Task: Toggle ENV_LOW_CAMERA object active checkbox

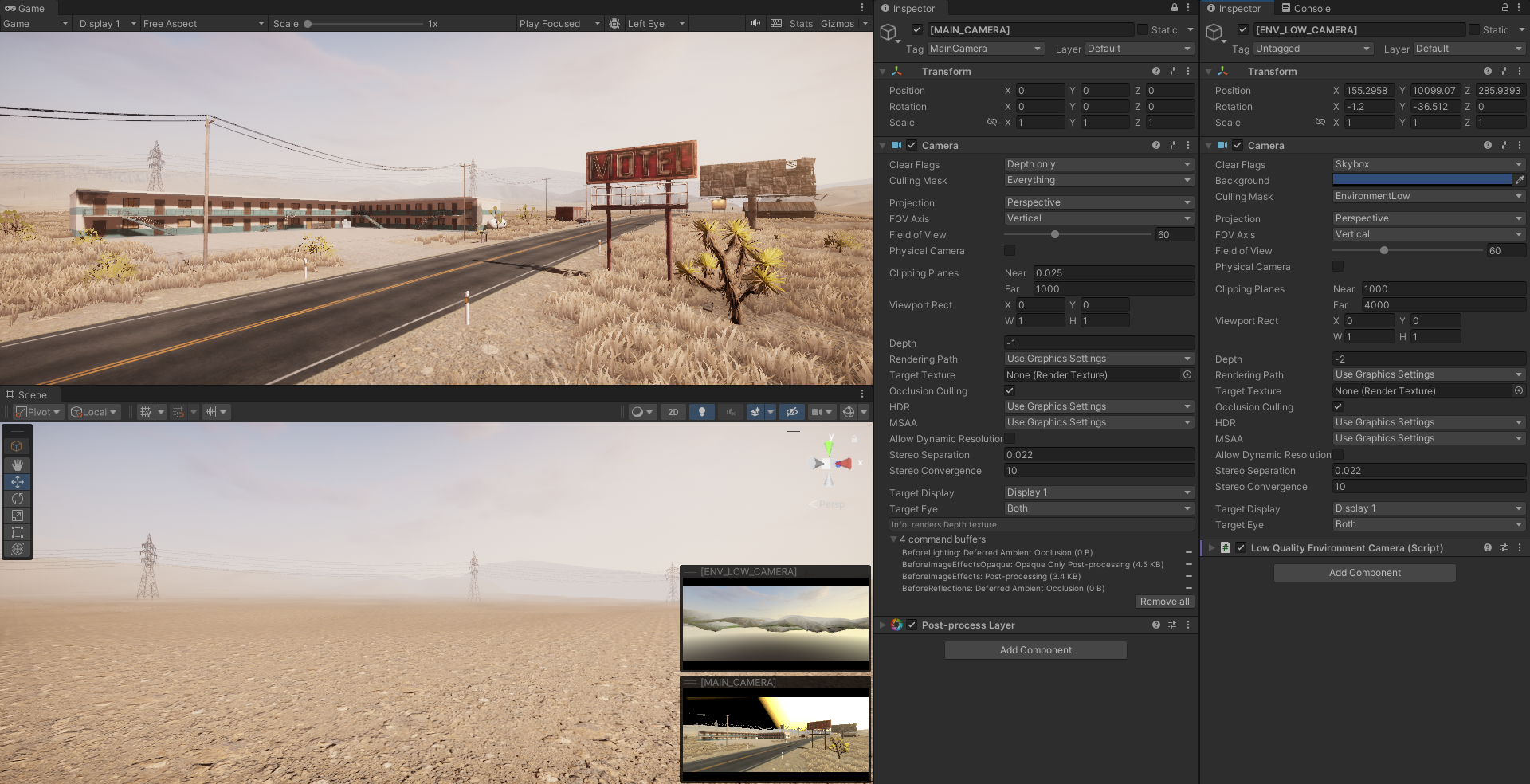Action: [x=1243, y=29]
